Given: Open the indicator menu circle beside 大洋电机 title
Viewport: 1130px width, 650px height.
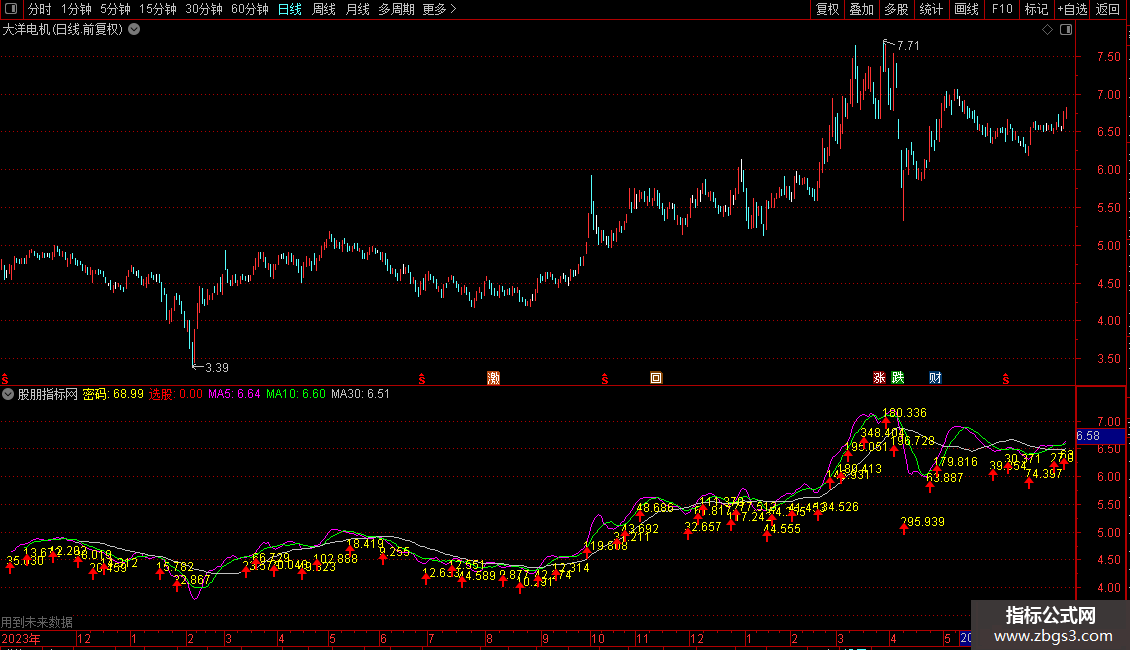Looking at the screenshot, I should click(x=134, y=30).
